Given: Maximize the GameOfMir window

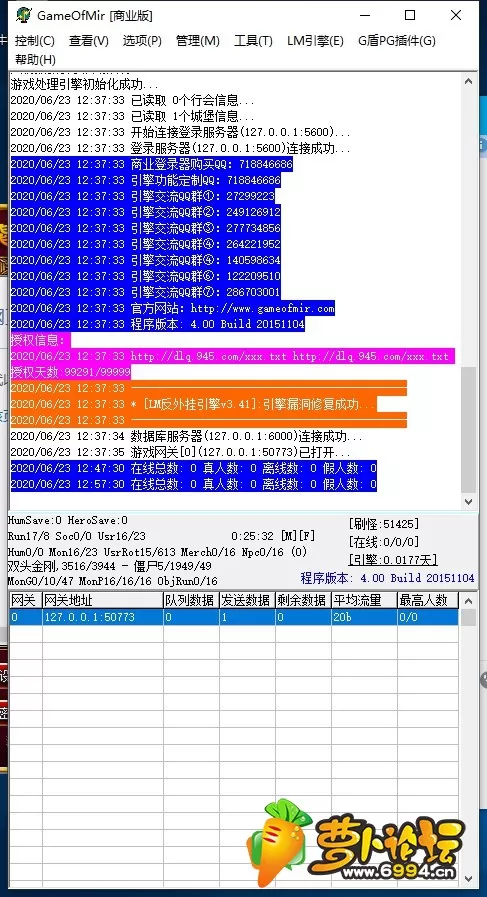Looking at the screenshot, I should [410, 15].
